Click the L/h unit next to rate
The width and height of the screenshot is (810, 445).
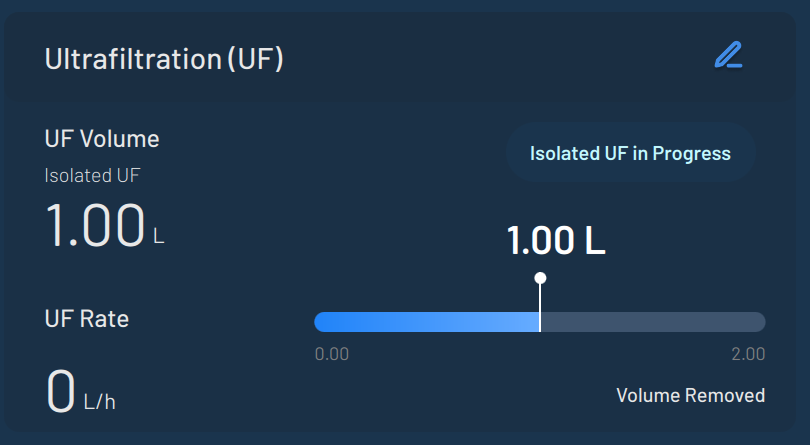tap(100, 402)
